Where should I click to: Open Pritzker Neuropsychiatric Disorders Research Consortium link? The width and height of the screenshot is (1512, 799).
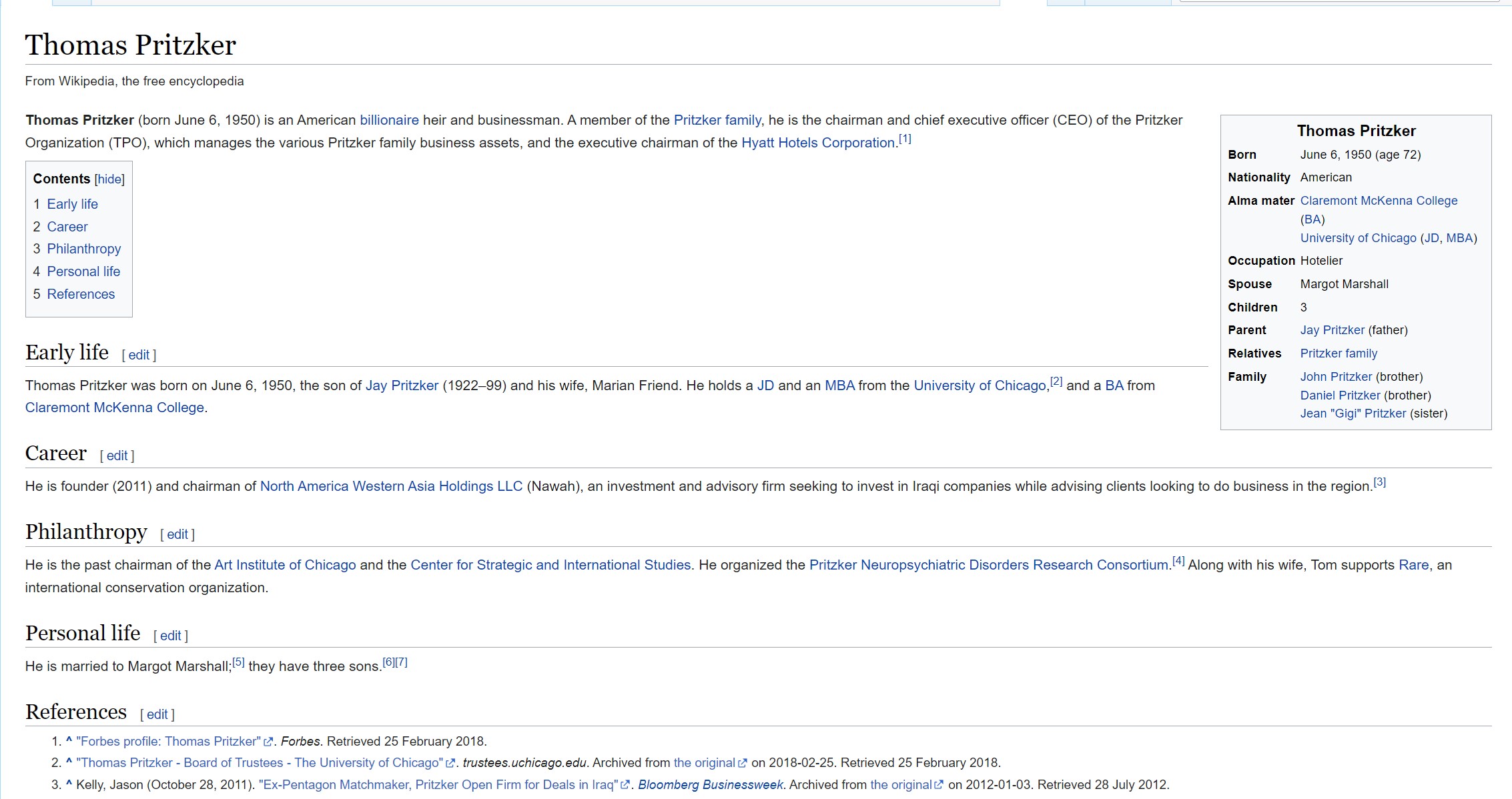point(989,565)
